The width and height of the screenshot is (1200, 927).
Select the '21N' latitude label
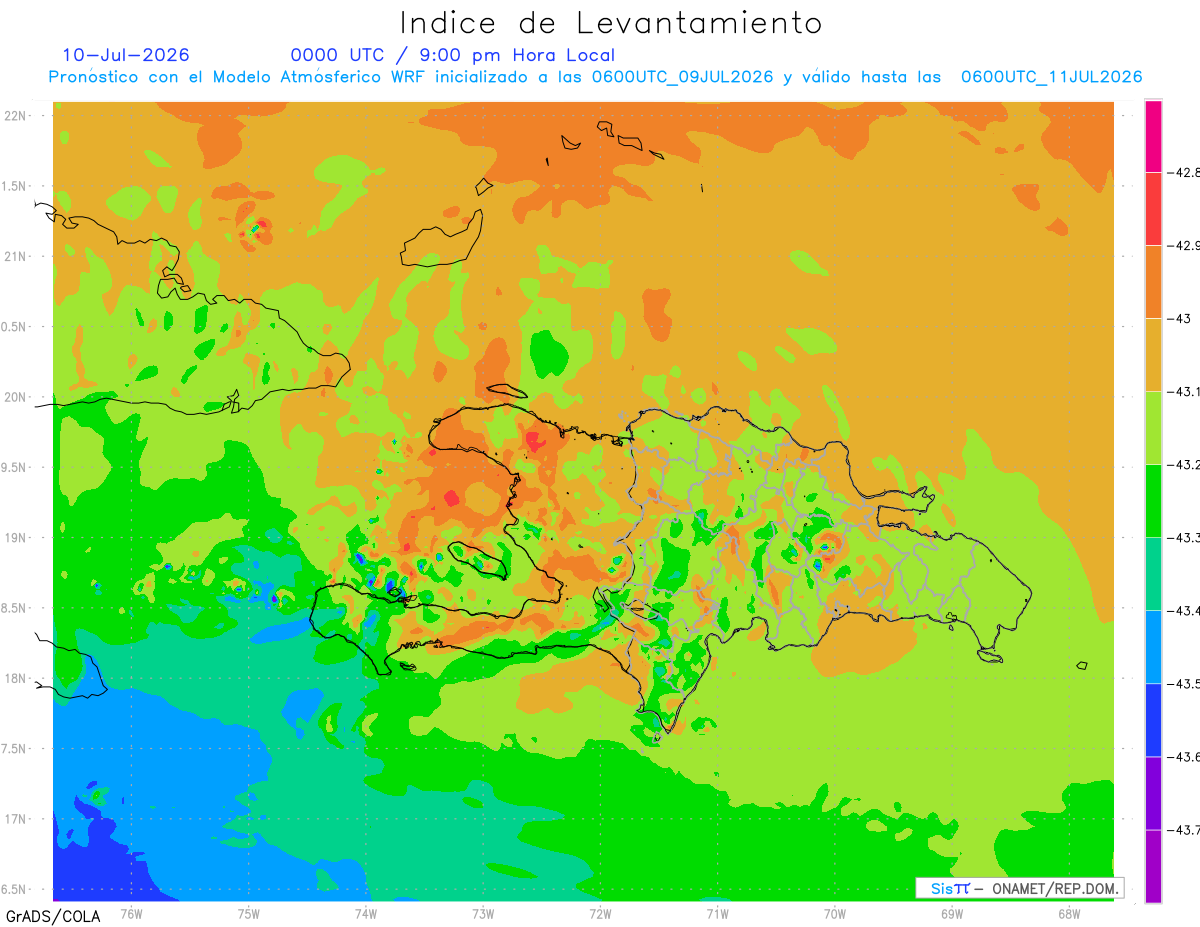[x=16, y=257]
